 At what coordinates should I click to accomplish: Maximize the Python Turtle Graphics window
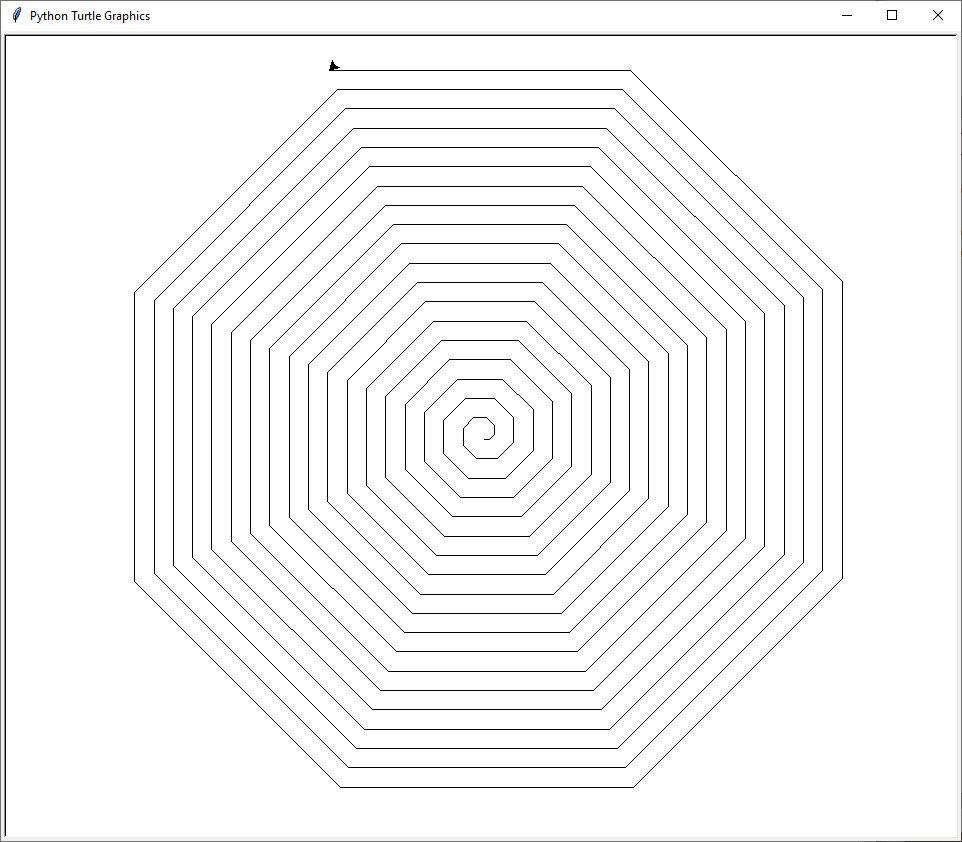pyautogui.click(x=892, y=15)
